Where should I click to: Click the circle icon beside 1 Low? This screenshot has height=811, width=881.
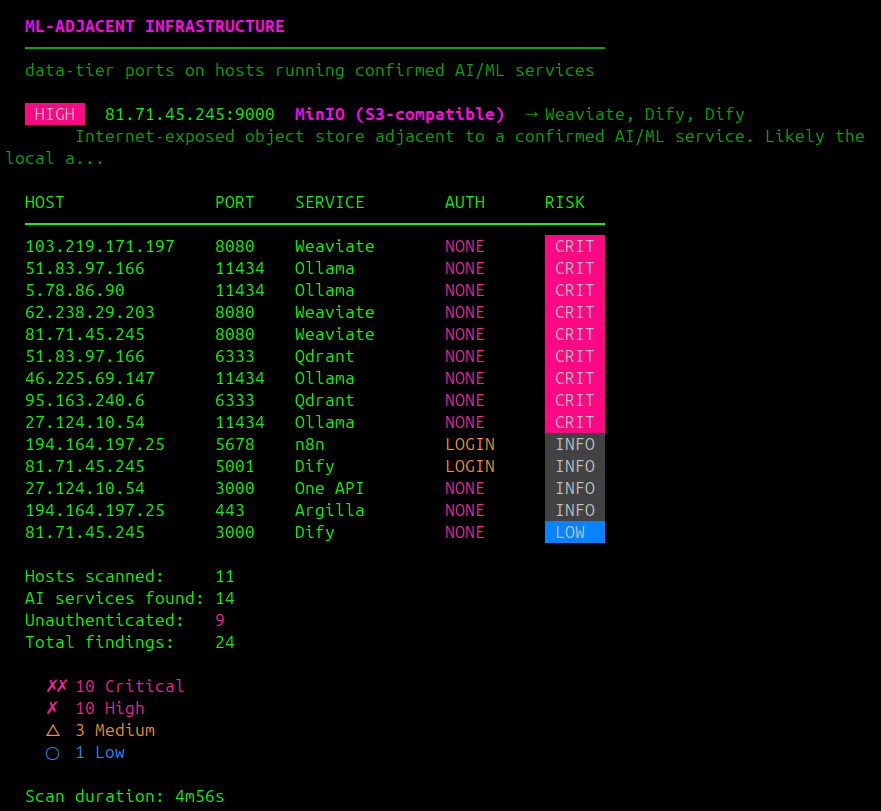pyautogui.click(x=52, y=753)
